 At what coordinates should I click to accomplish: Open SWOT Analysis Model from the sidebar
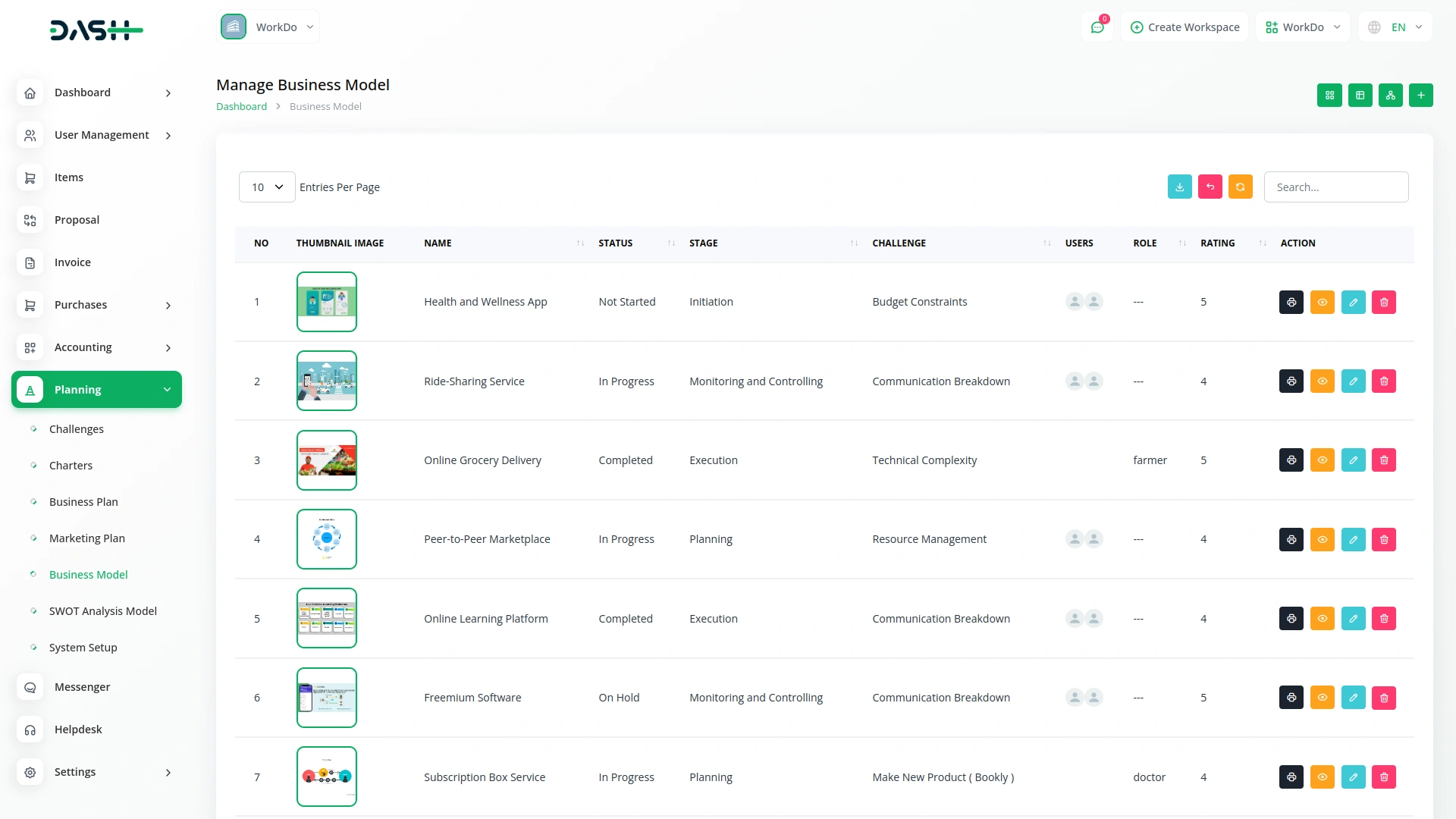(103, 611)
